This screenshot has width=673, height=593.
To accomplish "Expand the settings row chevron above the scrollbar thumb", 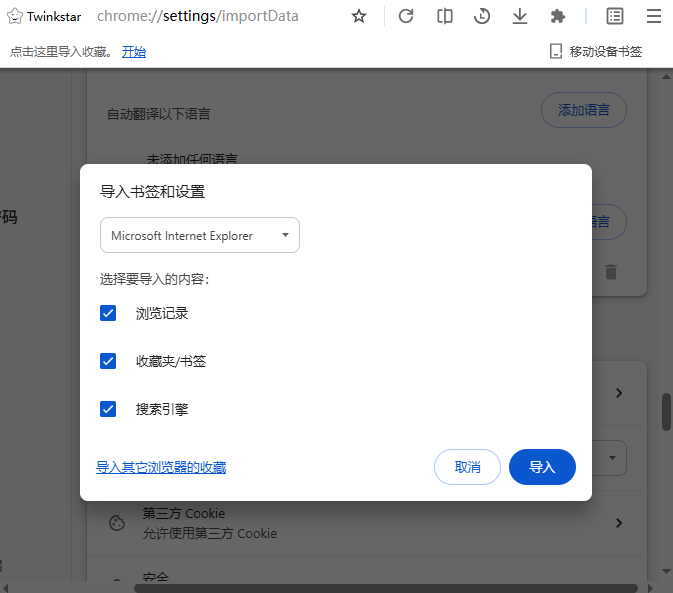I will [619, 393].
